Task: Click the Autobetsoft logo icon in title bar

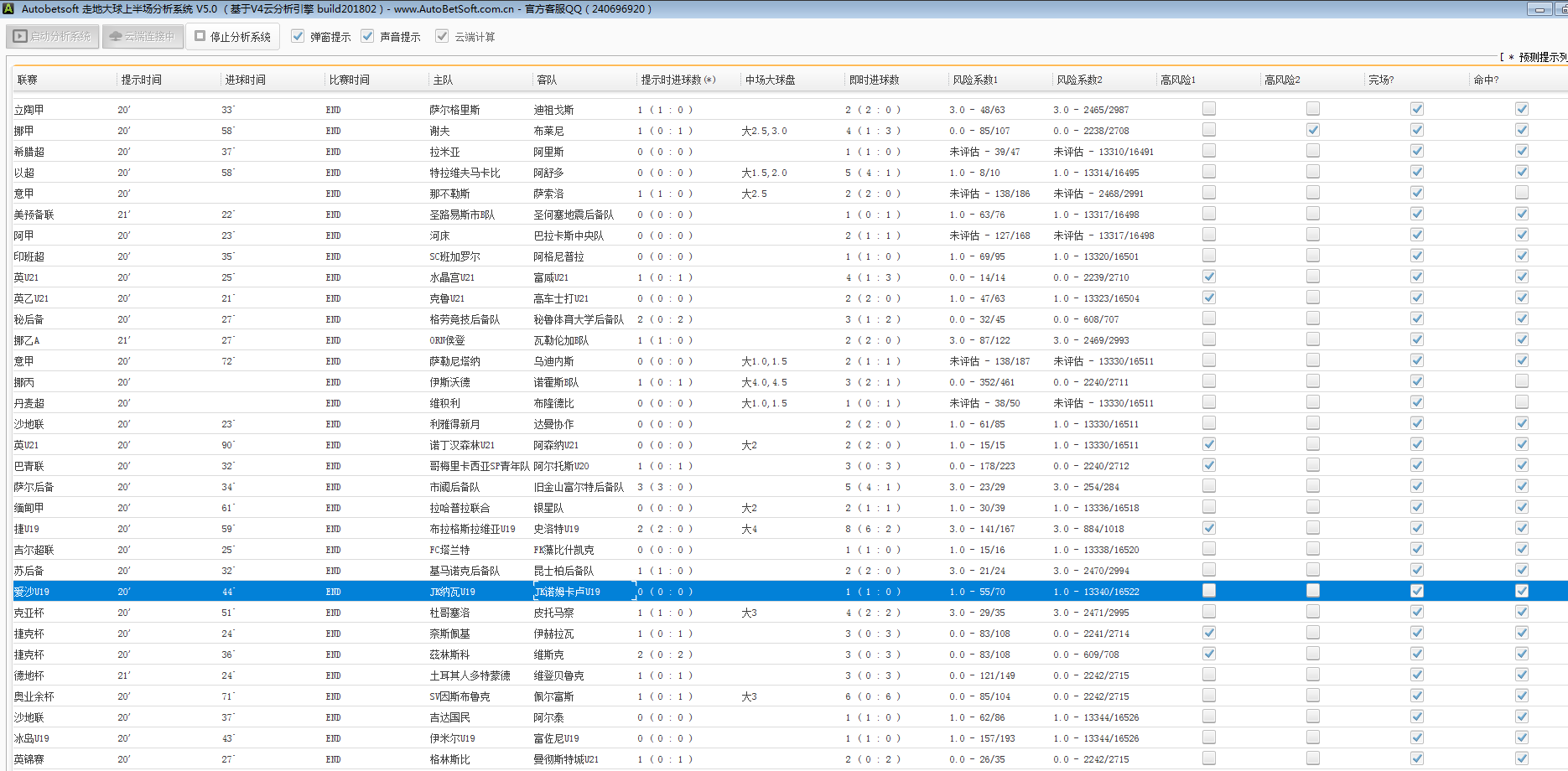Action: pos(9,9)
